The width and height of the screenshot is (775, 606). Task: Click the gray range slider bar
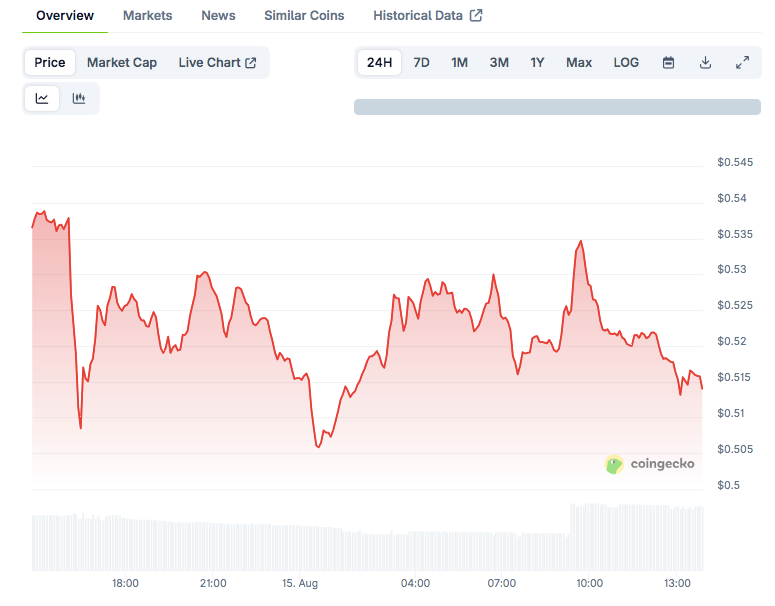(x=557, y=107)
